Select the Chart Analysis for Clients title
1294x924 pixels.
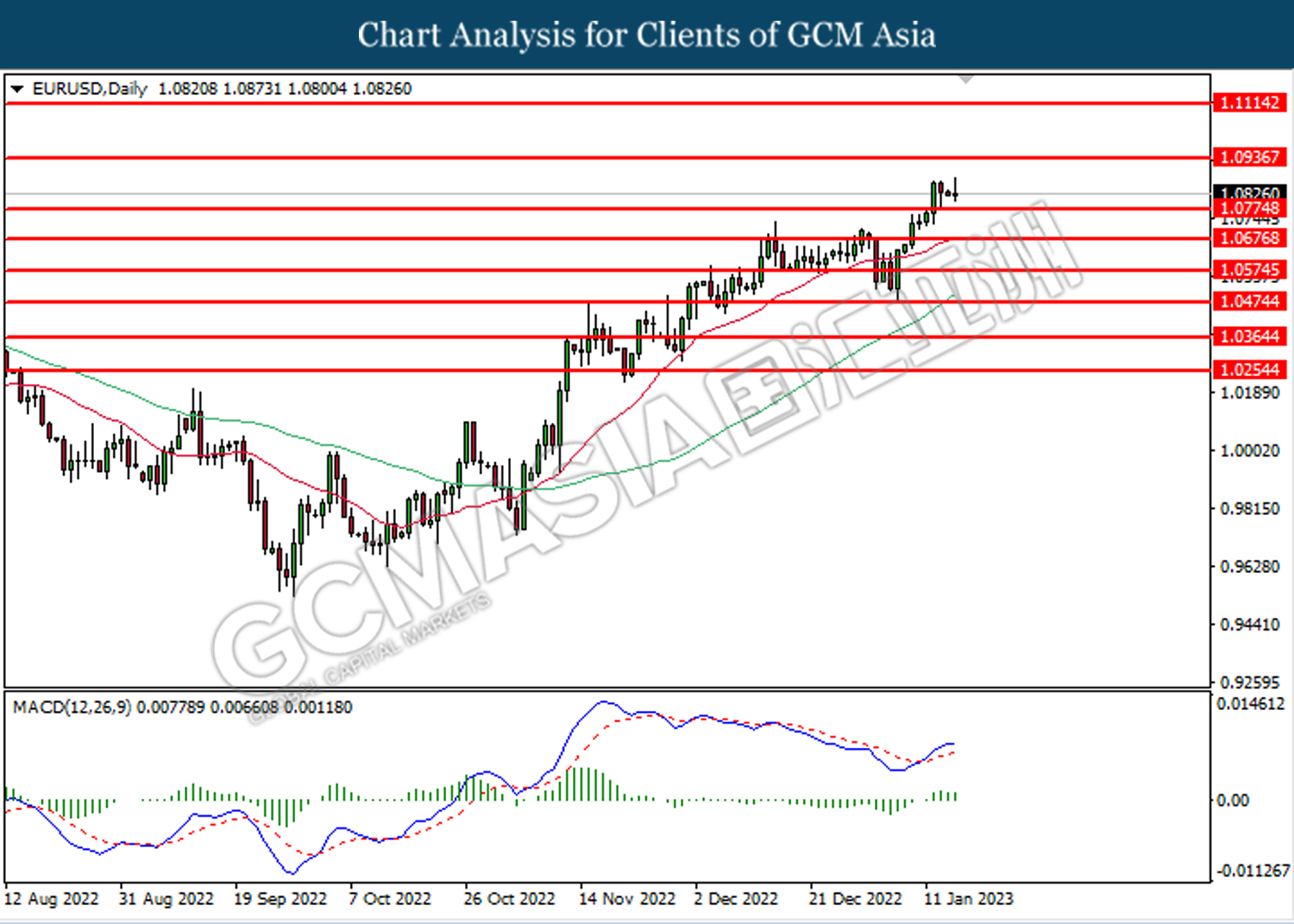pyautogui.click(x=647, y=35)
